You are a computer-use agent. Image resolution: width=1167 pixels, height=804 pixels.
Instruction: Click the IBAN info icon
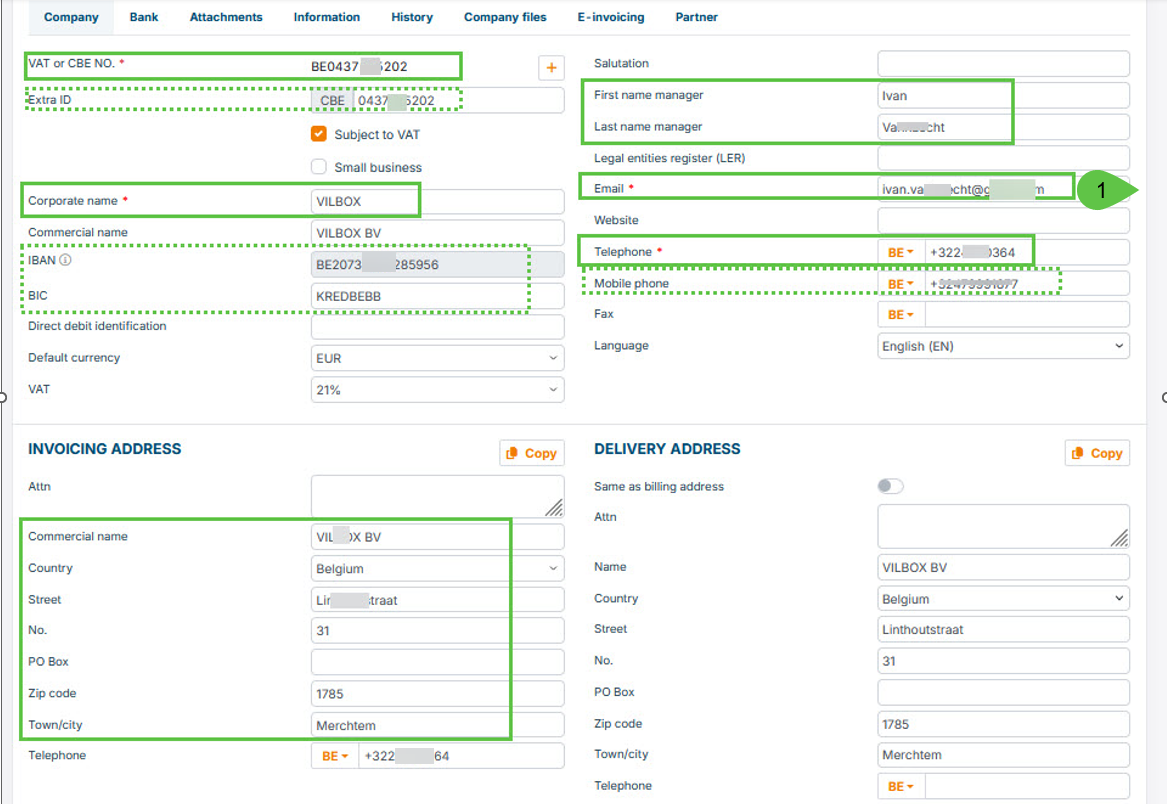pyautogui.click(x=65, y=260)
